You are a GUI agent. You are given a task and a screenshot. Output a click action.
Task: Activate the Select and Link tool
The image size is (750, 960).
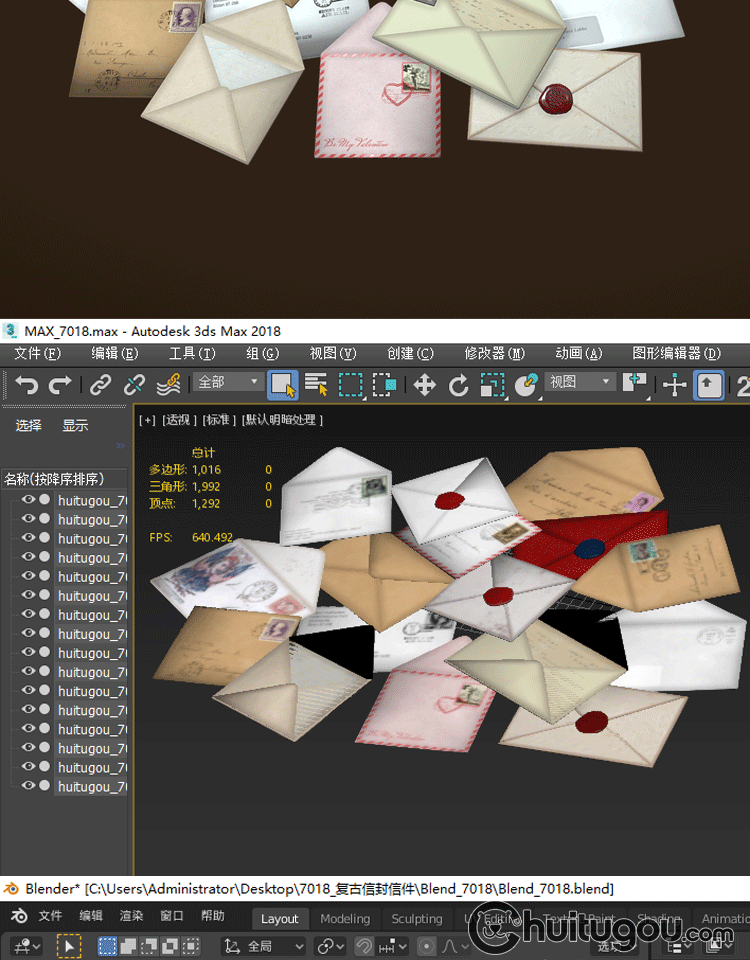(x=100, y=384)
